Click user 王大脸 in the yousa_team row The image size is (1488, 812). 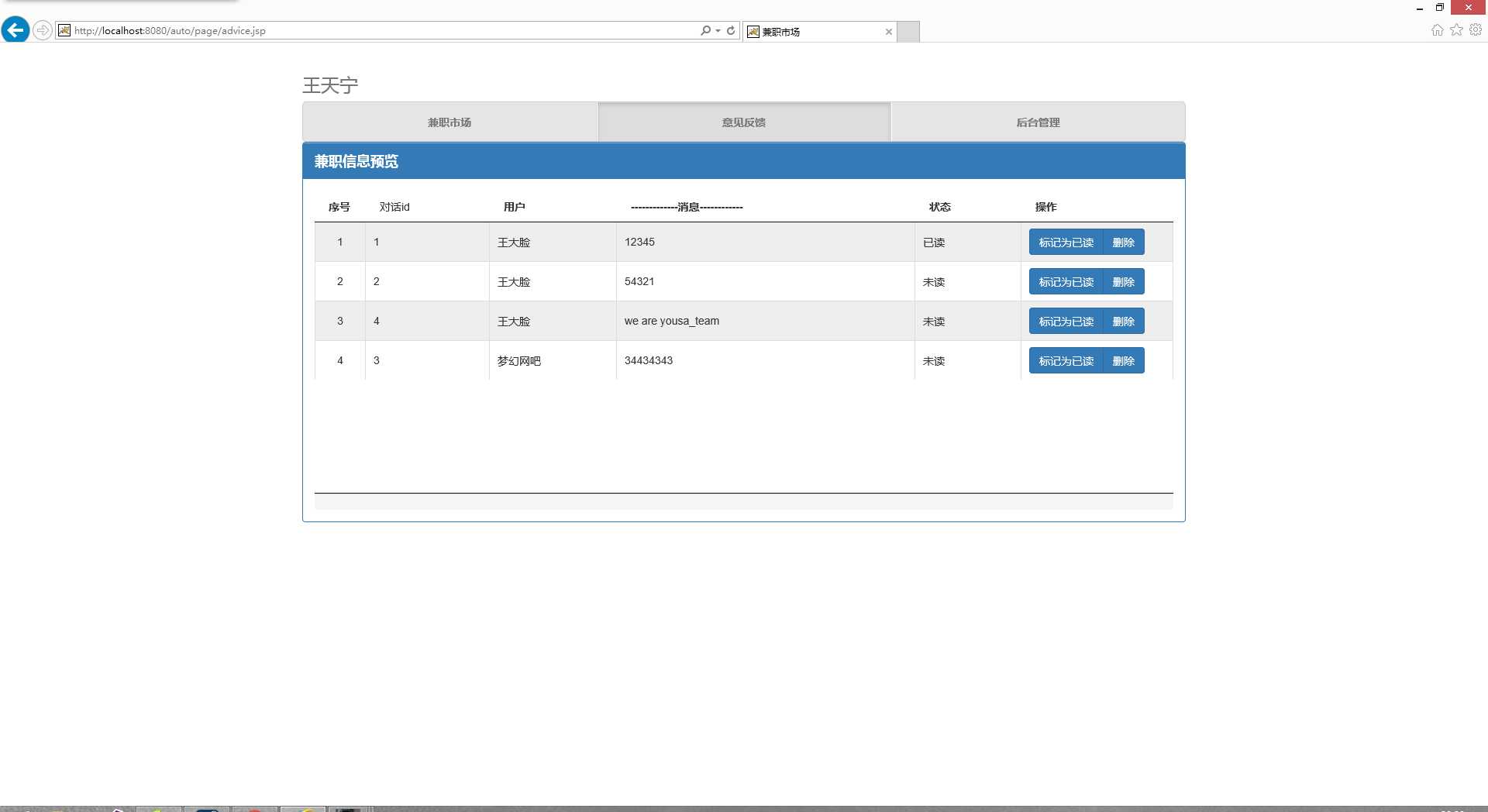click(x=514, y=322)
